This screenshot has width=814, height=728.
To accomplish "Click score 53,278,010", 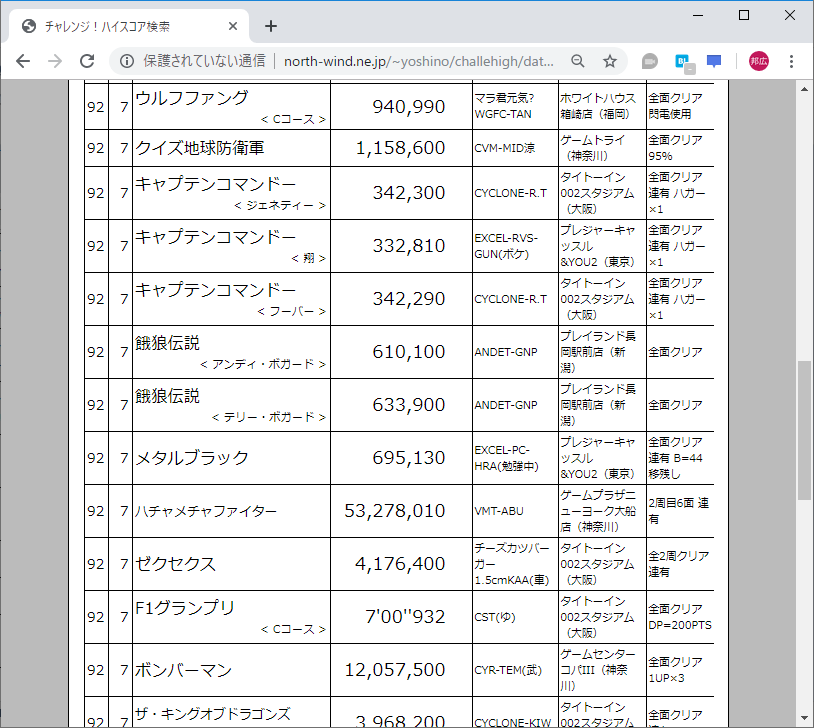I will 395,510.
